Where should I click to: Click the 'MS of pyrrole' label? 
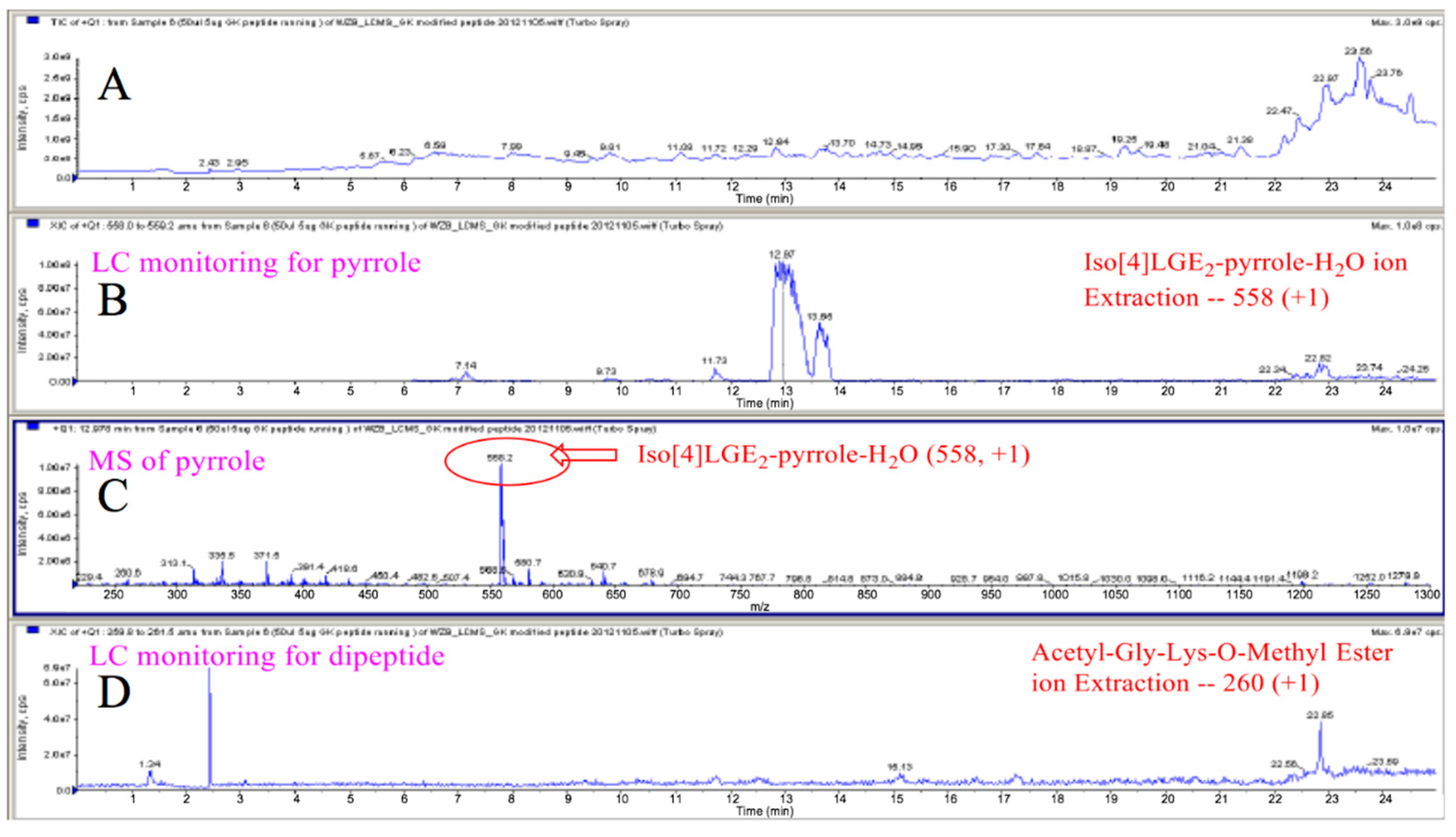click(176, 461)
